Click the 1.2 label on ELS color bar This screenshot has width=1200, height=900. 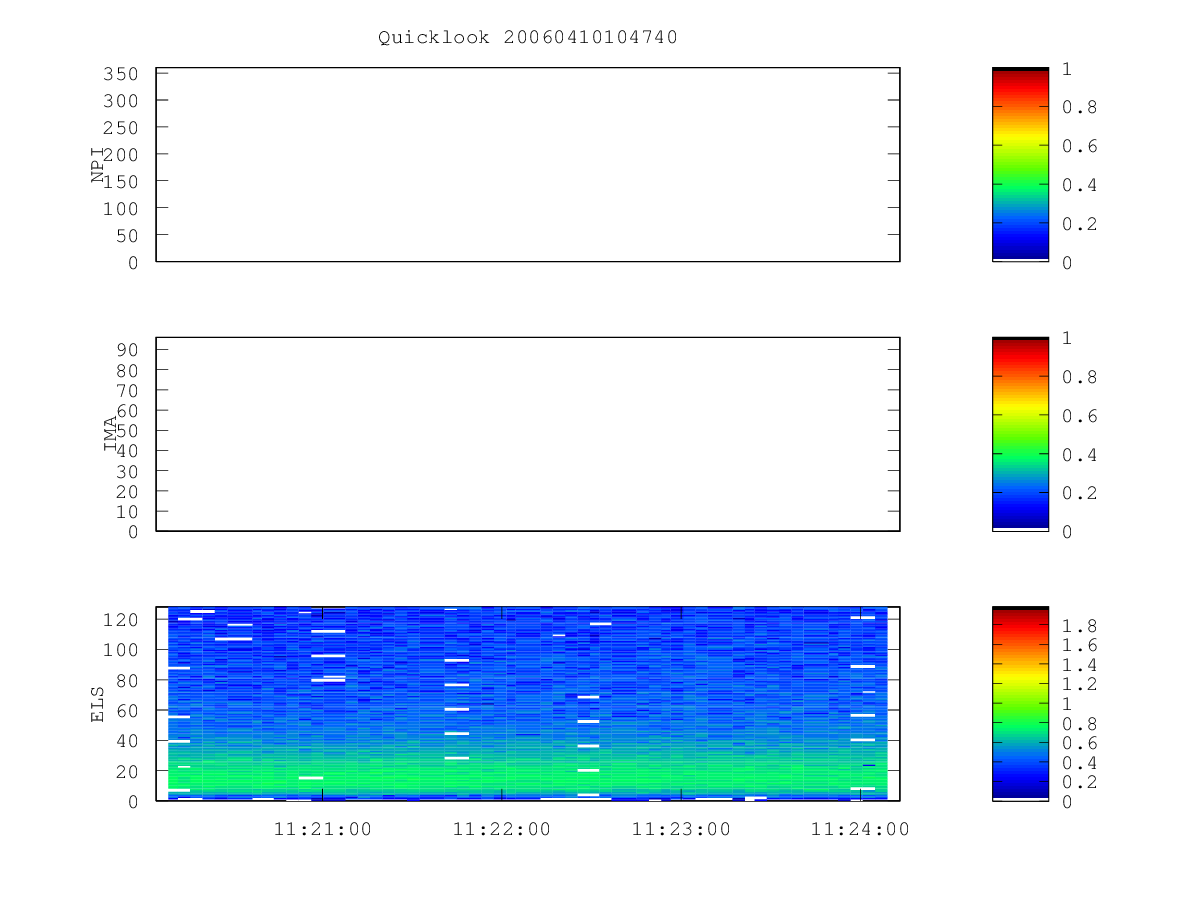click(1080, 684)
